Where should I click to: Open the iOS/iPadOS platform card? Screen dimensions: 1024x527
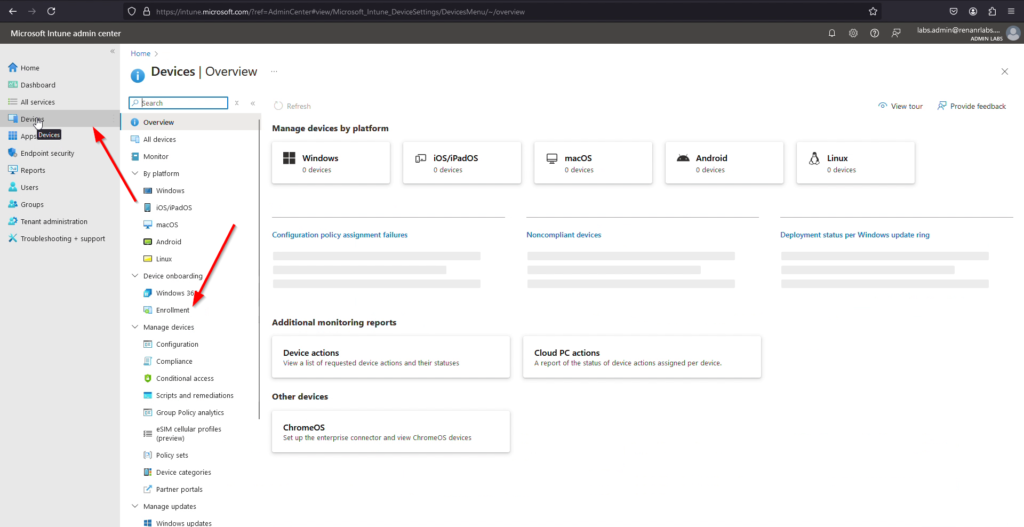coord(462,163)
